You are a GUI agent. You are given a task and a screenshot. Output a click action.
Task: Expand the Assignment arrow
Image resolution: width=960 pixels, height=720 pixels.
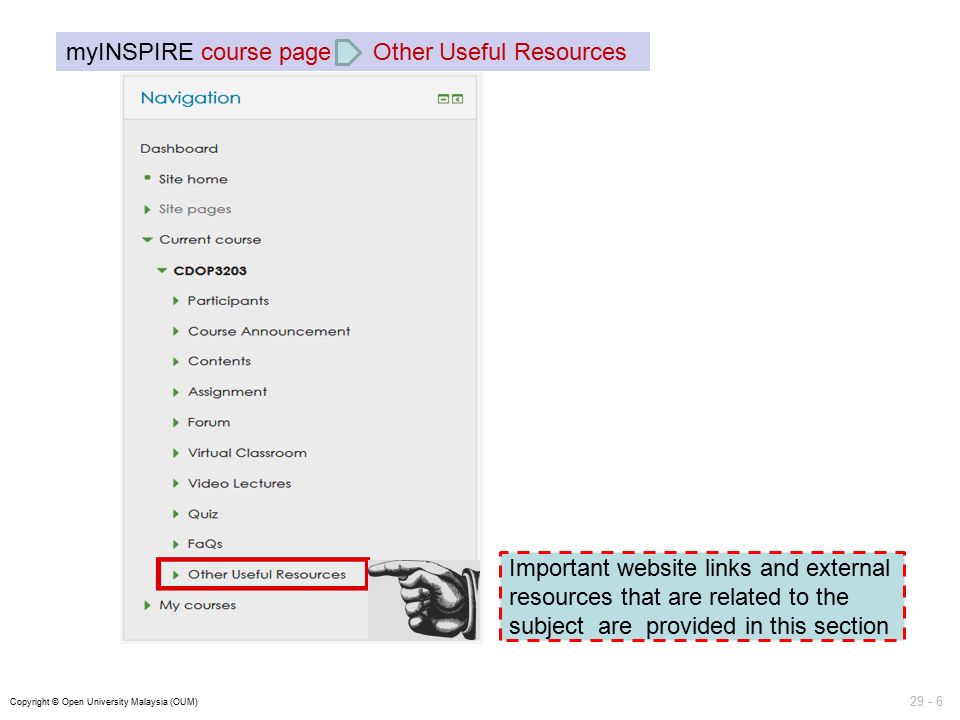[176, 392]
